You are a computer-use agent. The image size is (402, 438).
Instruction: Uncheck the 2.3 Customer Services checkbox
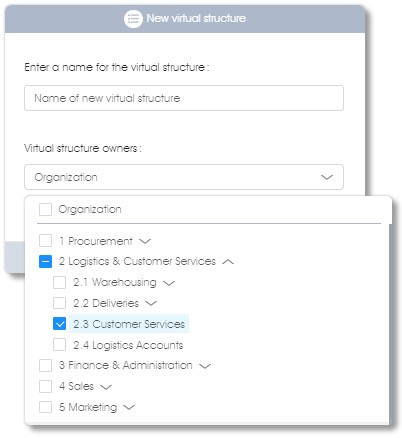[59, 324]
